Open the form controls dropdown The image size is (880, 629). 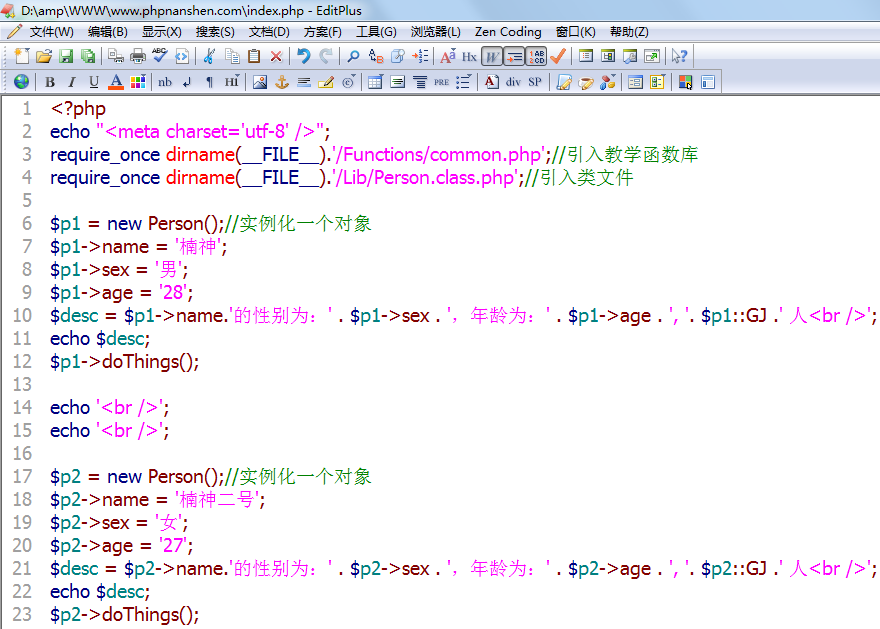[657, 82]
